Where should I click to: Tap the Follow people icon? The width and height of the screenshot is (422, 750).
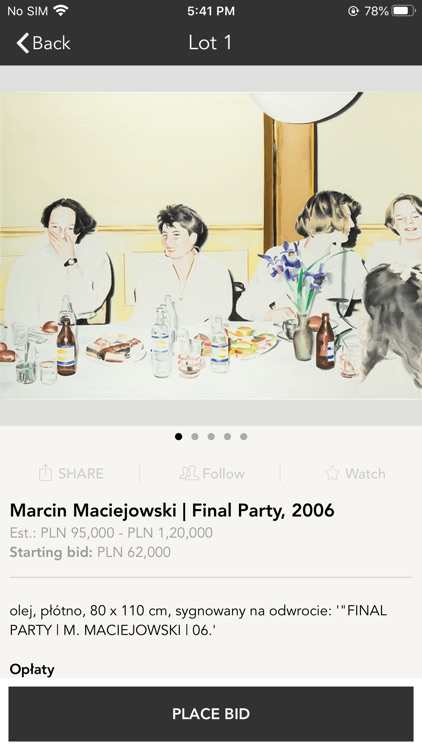(x=189, y=473)
